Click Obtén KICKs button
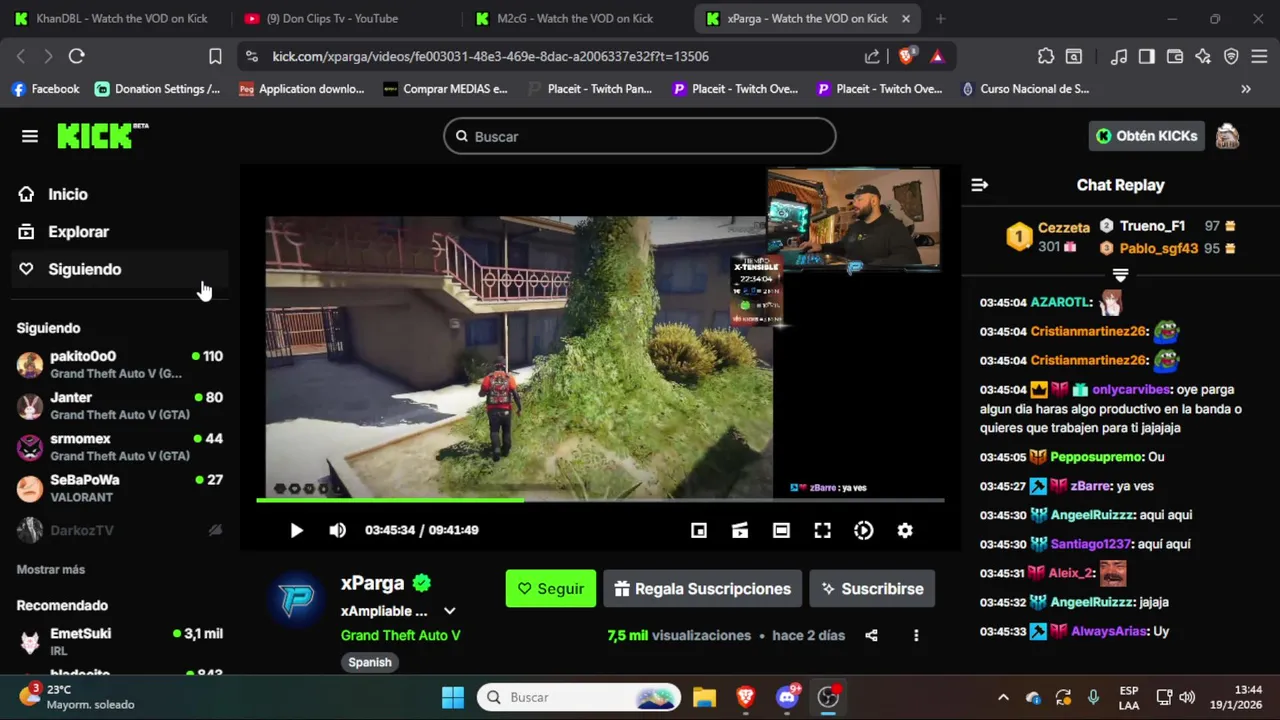The image size is (1280, 720). pyautogui.click(x=1147, y=136)
